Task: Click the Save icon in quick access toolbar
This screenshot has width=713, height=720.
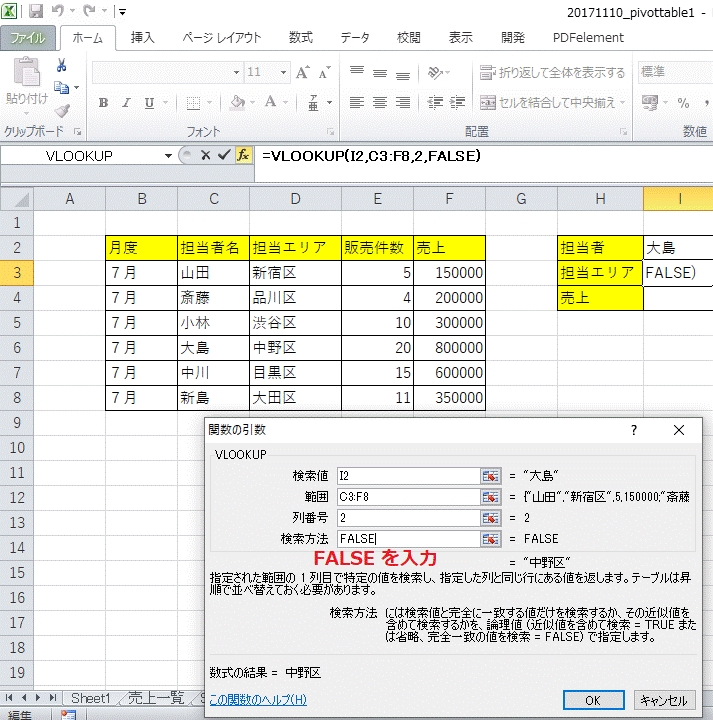Action: pos(36,12)
